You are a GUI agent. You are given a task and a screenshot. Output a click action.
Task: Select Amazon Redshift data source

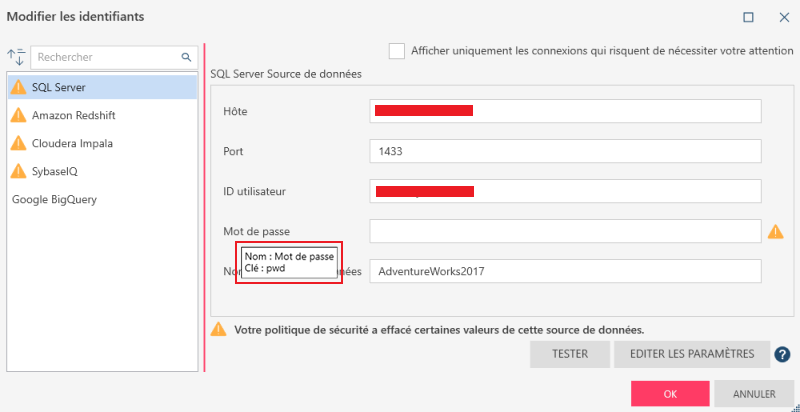pos(75,116)
